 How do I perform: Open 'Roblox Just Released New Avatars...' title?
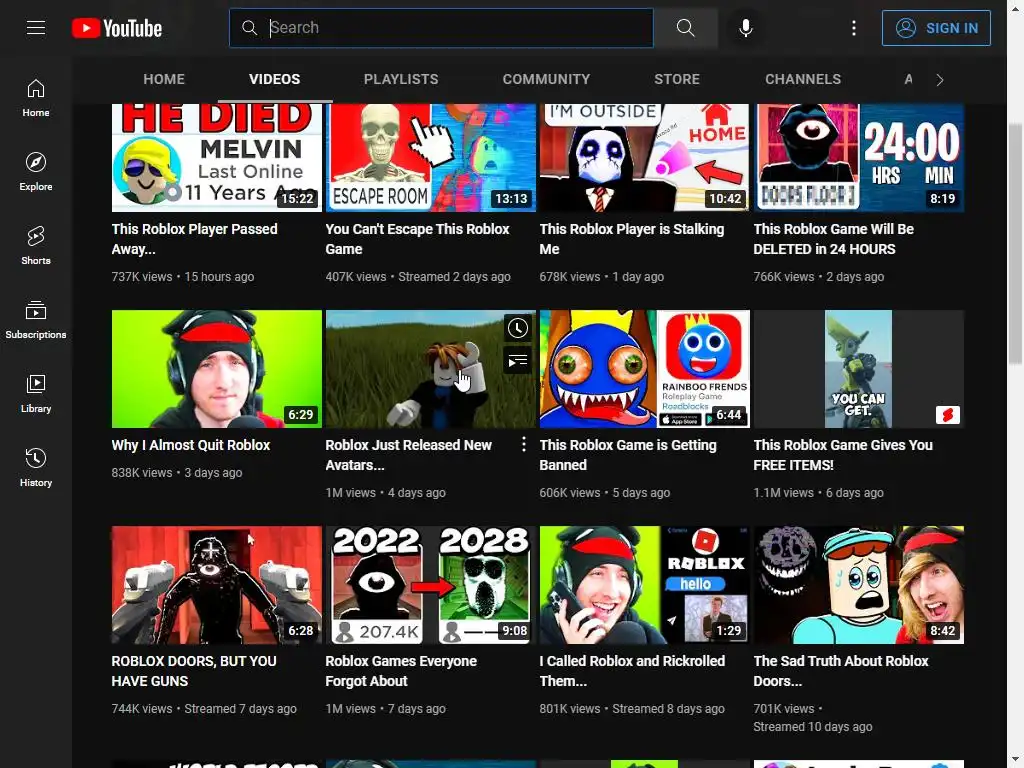tap(409, 455)
